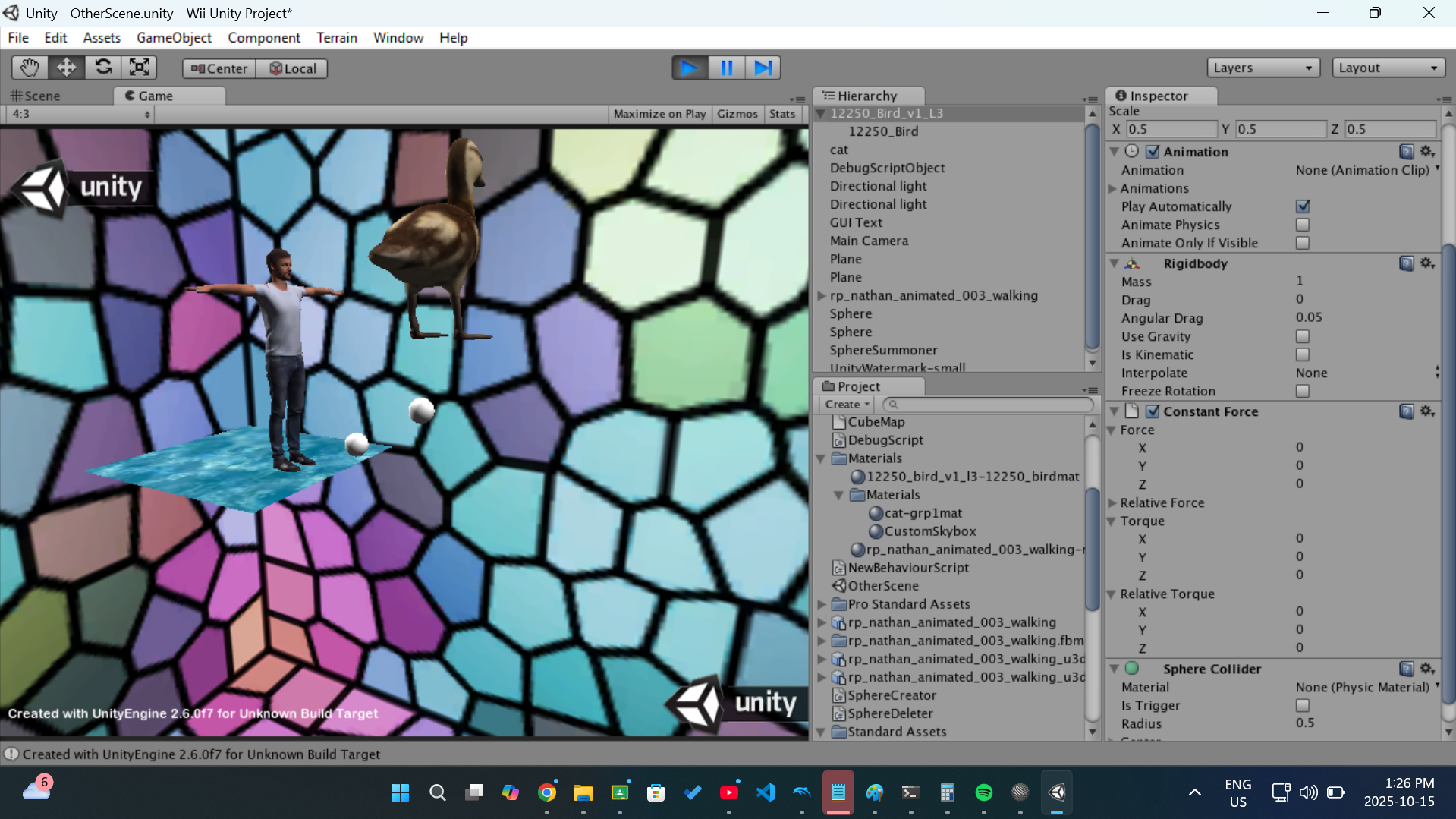Open Animation component settings gear
1456x819 pixels.
(1427, 152)
